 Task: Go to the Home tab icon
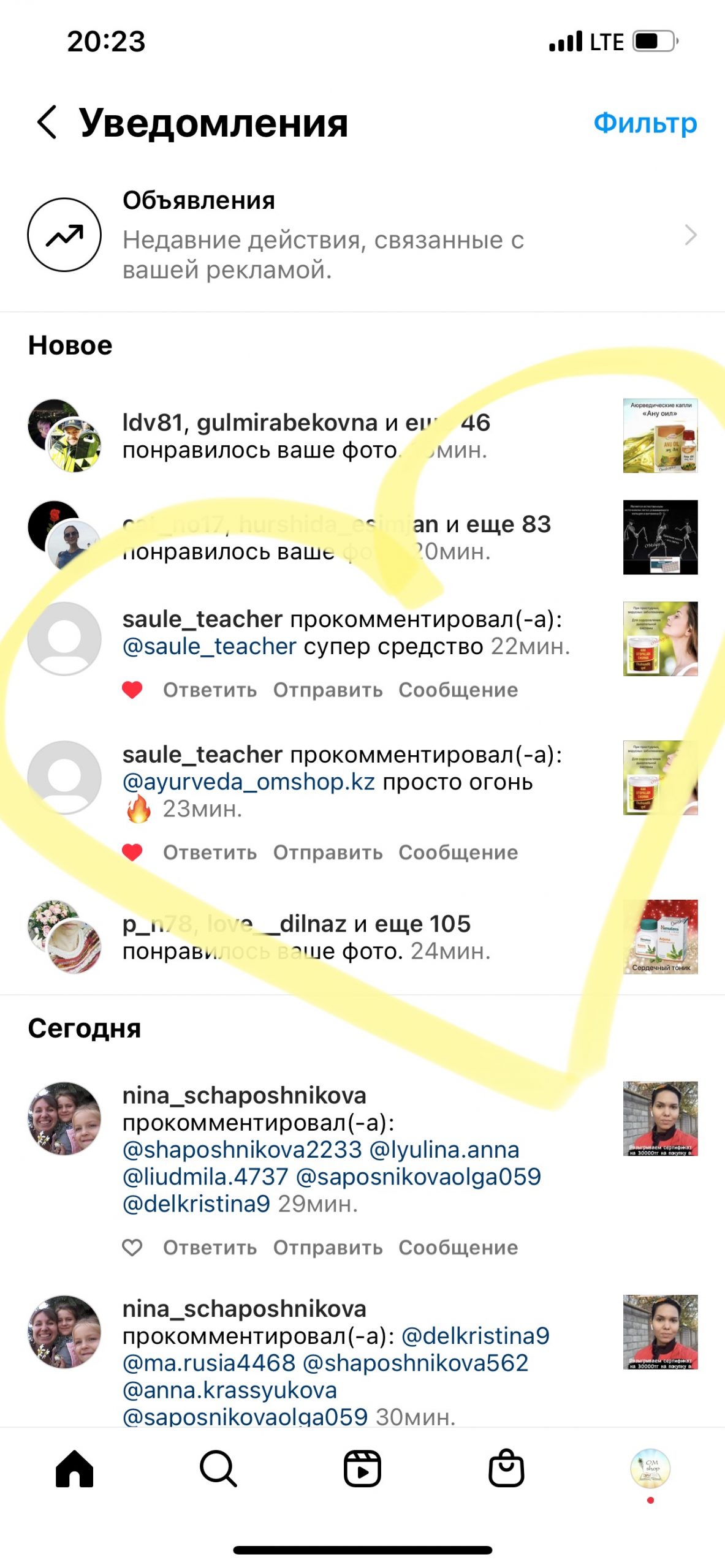[x=74, y=1468]
